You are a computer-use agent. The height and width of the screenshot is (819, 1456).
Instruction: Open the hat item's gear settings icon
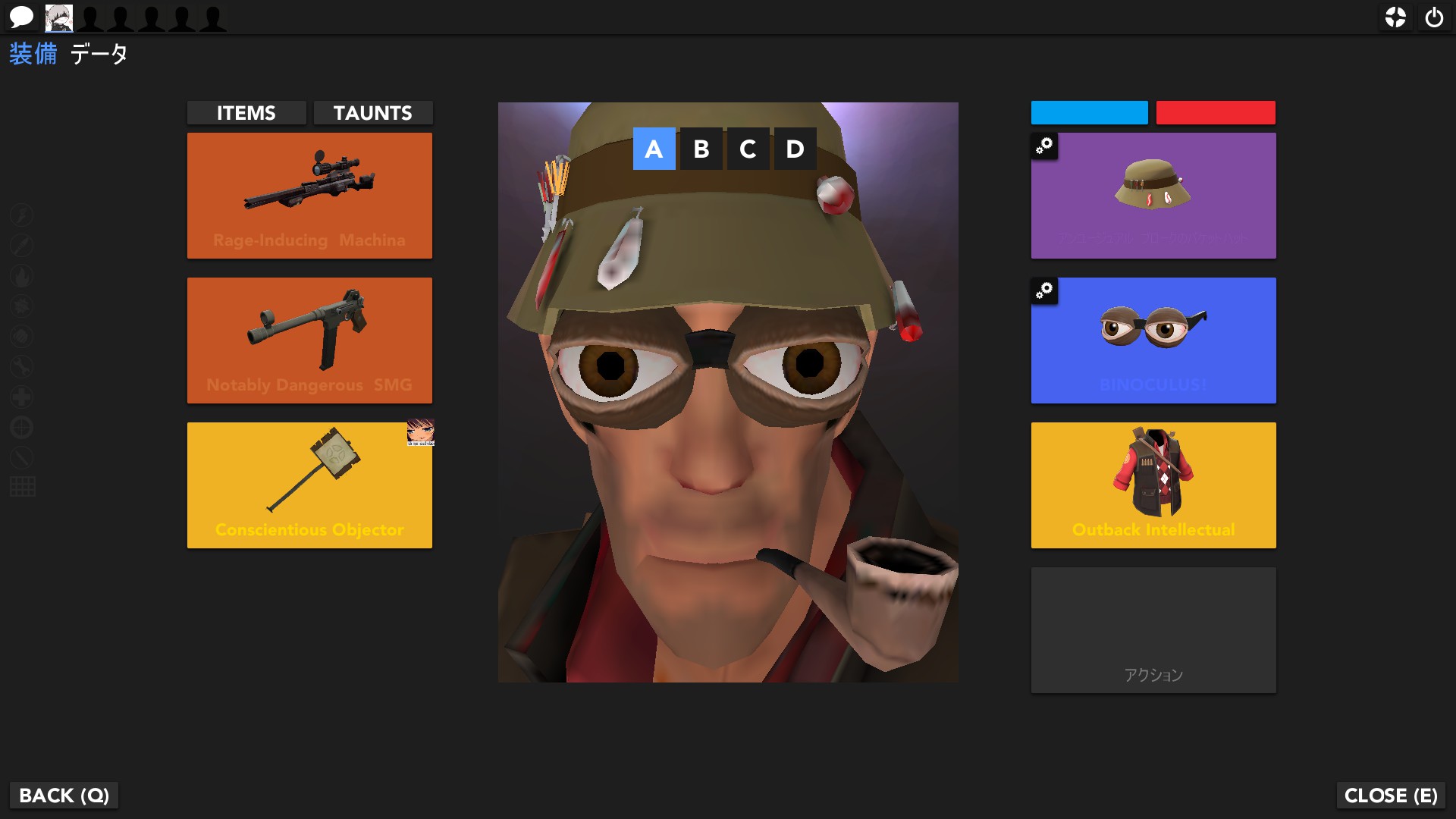click(x=1044, y=146)
